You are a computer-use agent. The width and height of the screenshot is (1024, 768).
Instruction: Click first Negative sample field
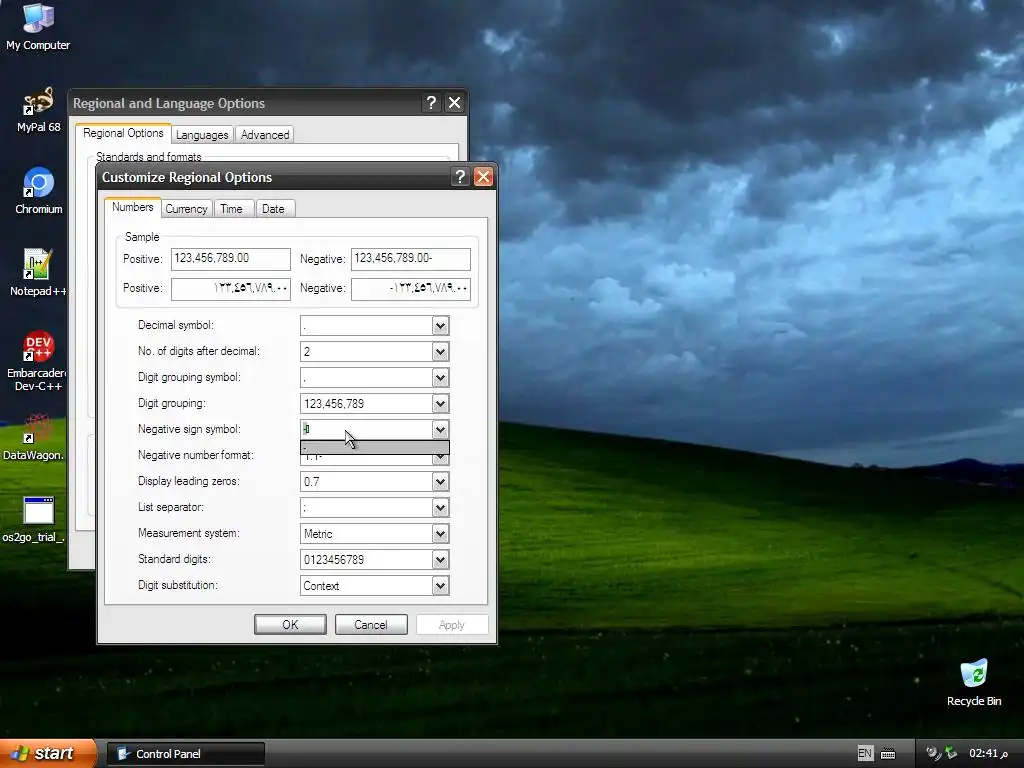click(410, 259)
